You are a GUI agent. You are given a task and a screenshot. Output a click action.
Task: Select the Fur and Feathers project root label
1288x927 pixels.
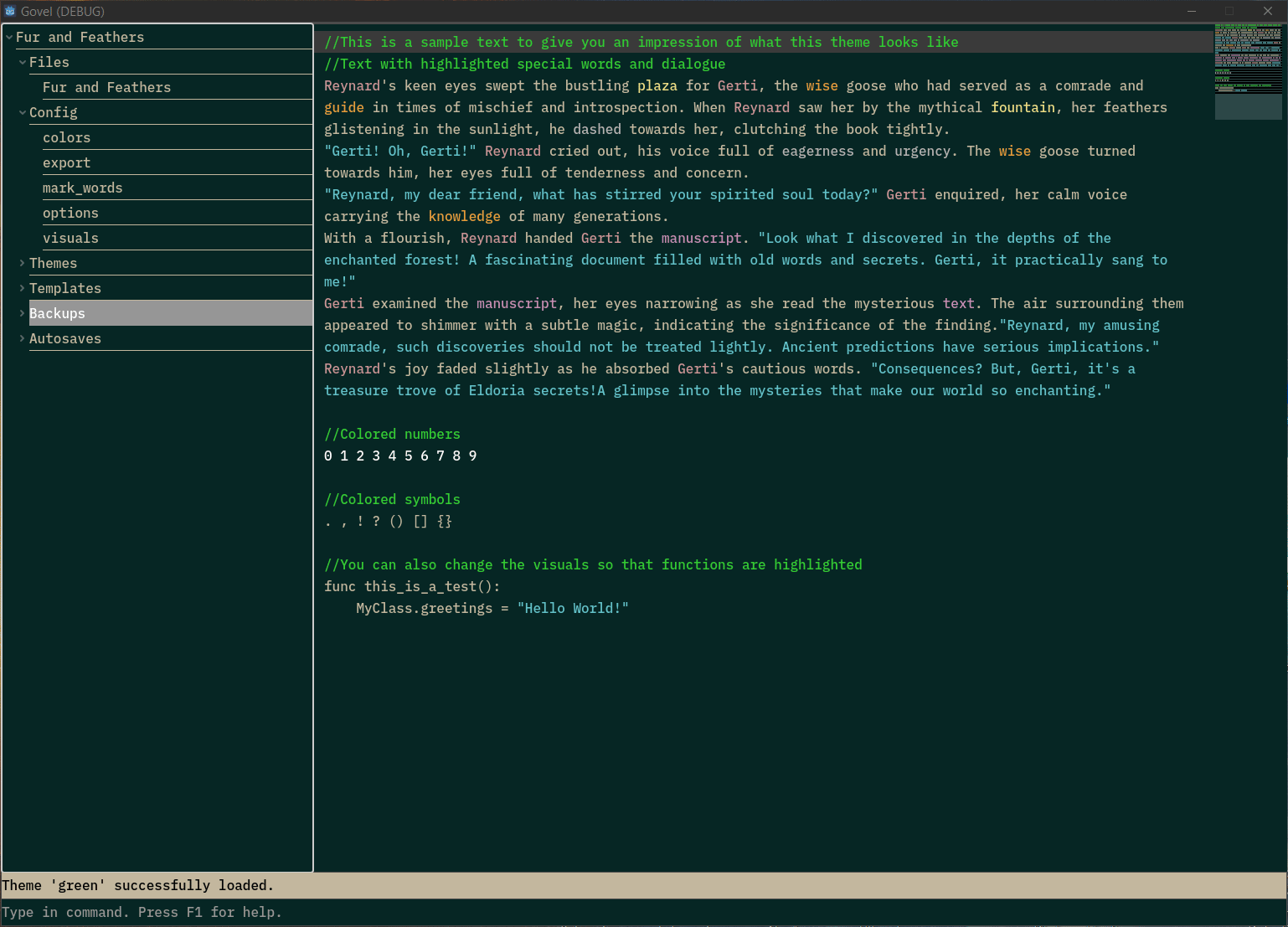pos(80,37)
